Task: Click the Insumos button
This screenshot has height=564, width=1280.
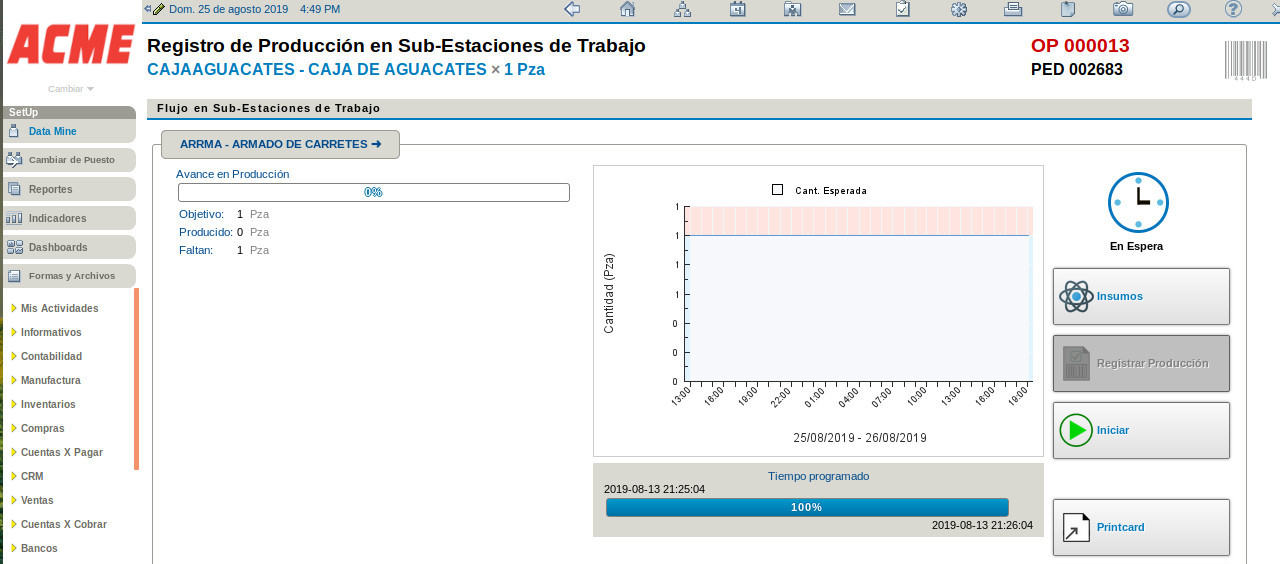Action: tap(1141, 296)
